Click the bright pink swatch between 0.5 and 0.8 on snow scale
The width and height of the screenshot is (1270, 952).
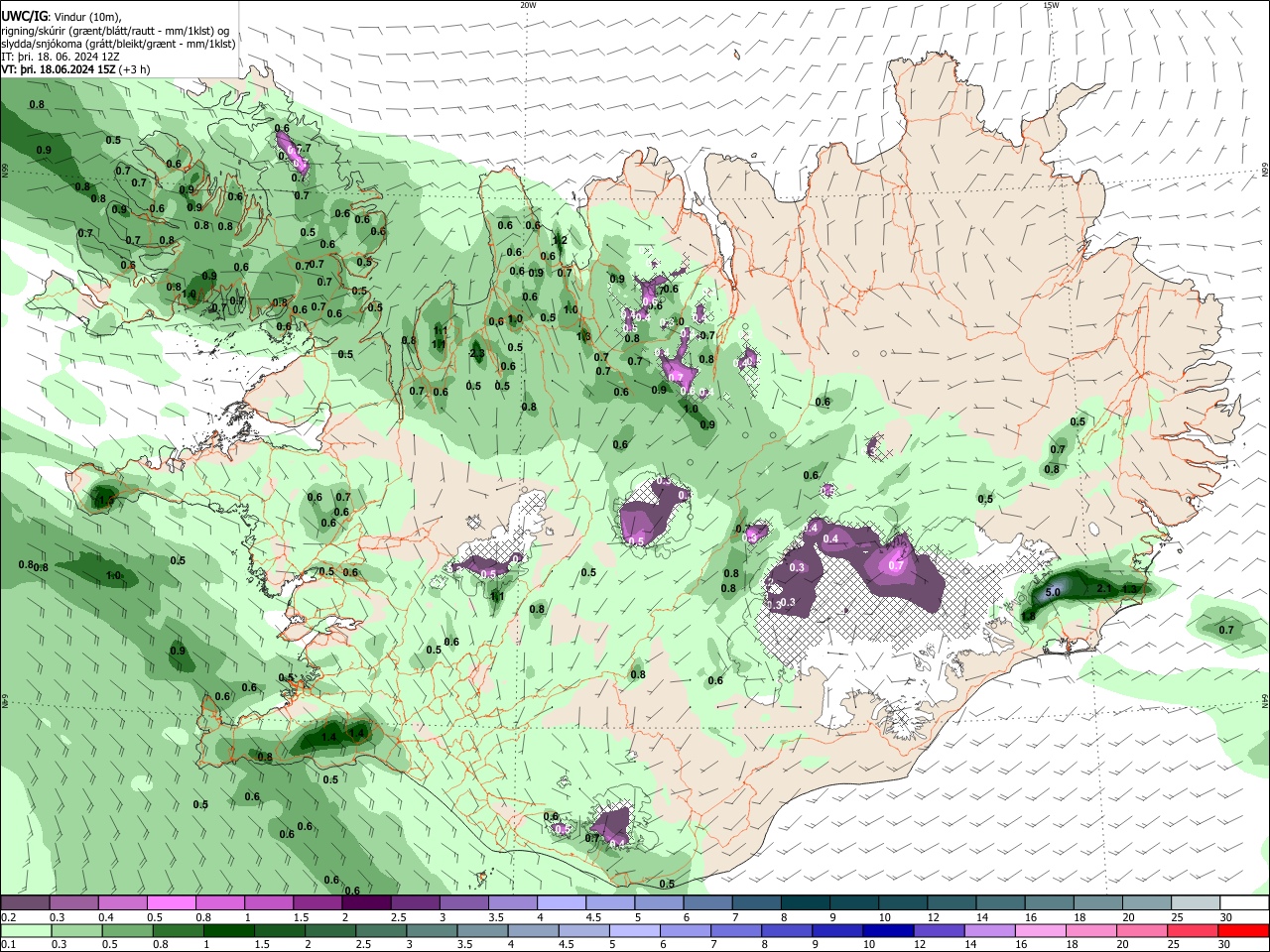[172, 902]
